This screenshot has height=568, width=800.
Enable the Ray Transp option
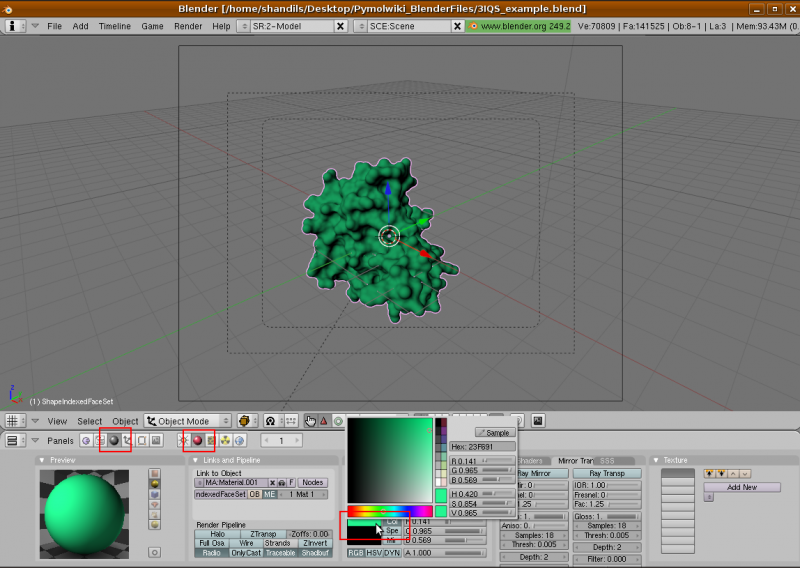(607, 473)
